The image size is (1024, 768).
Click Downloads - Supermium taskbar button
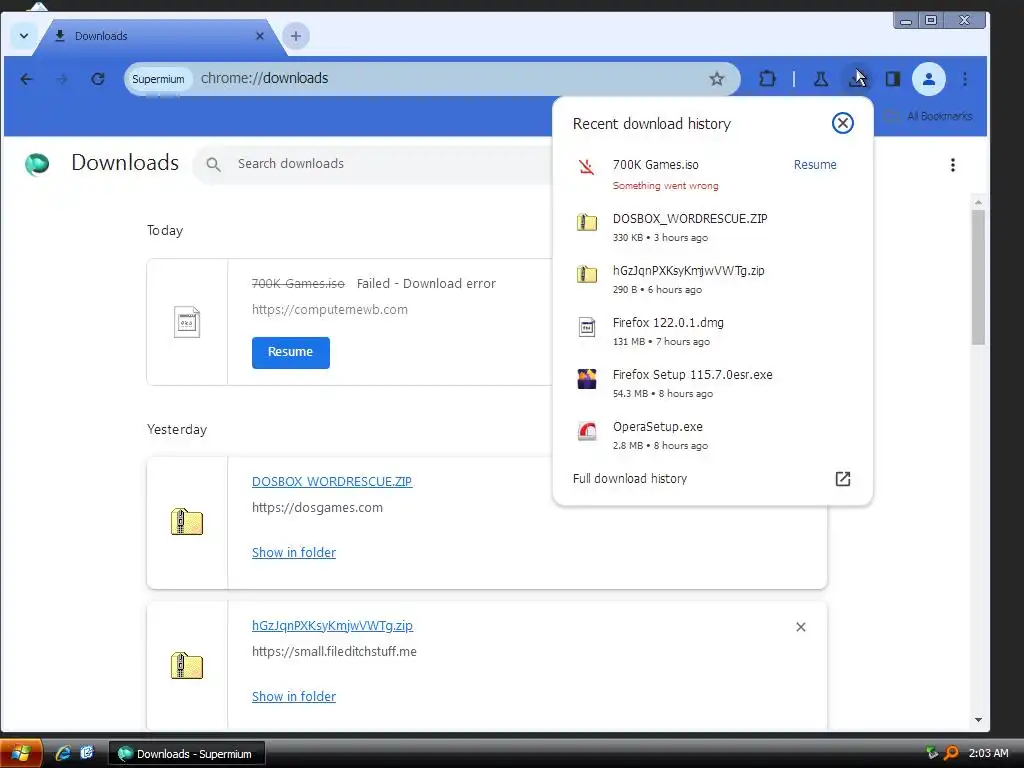click(187, 754)
